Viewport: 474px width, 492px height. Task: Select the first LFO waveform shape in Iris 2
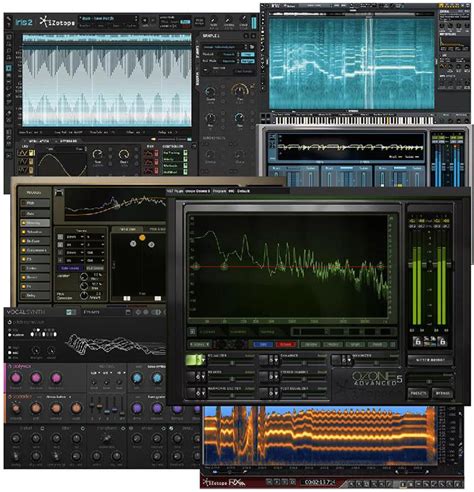(x=22, y=153)
